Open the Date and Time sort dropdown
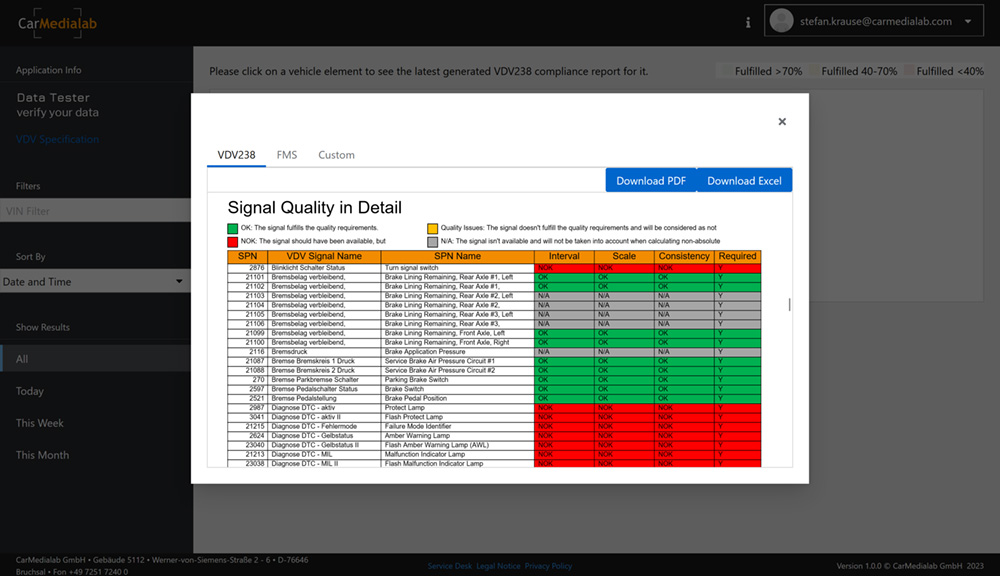Screen dimensions: 1000x576 point(95,281)
